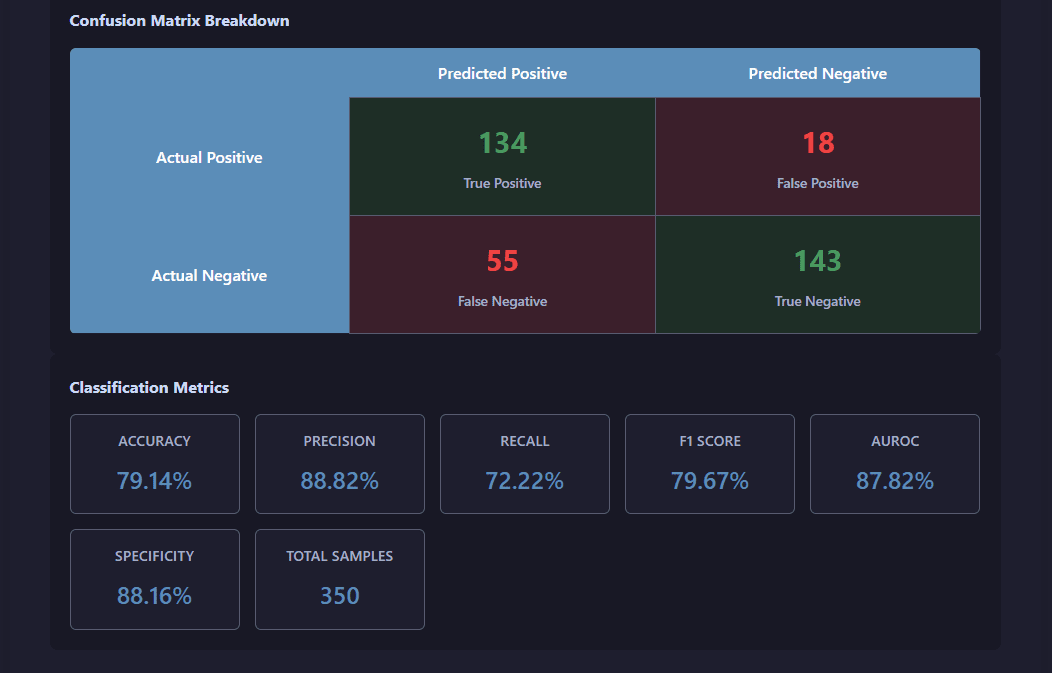Open the Recall metric card label

pyautogui.click(x=525, y=441)
